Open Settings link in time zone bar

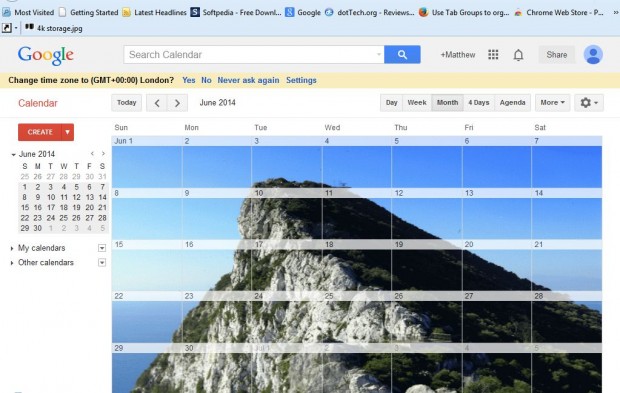click(301, 80)
